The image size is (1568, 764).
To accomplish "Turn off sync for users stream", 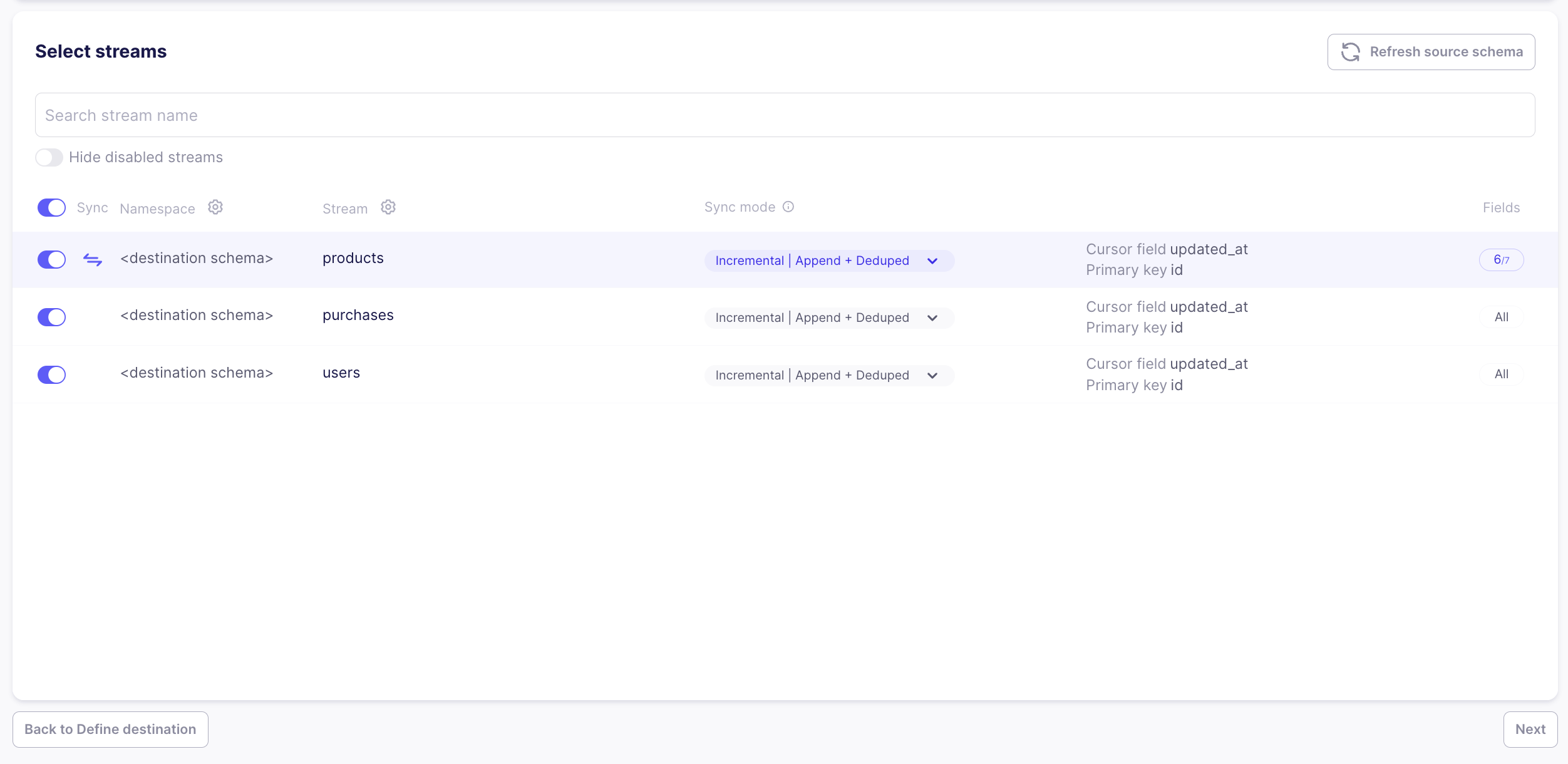I will tap(51, 374).
